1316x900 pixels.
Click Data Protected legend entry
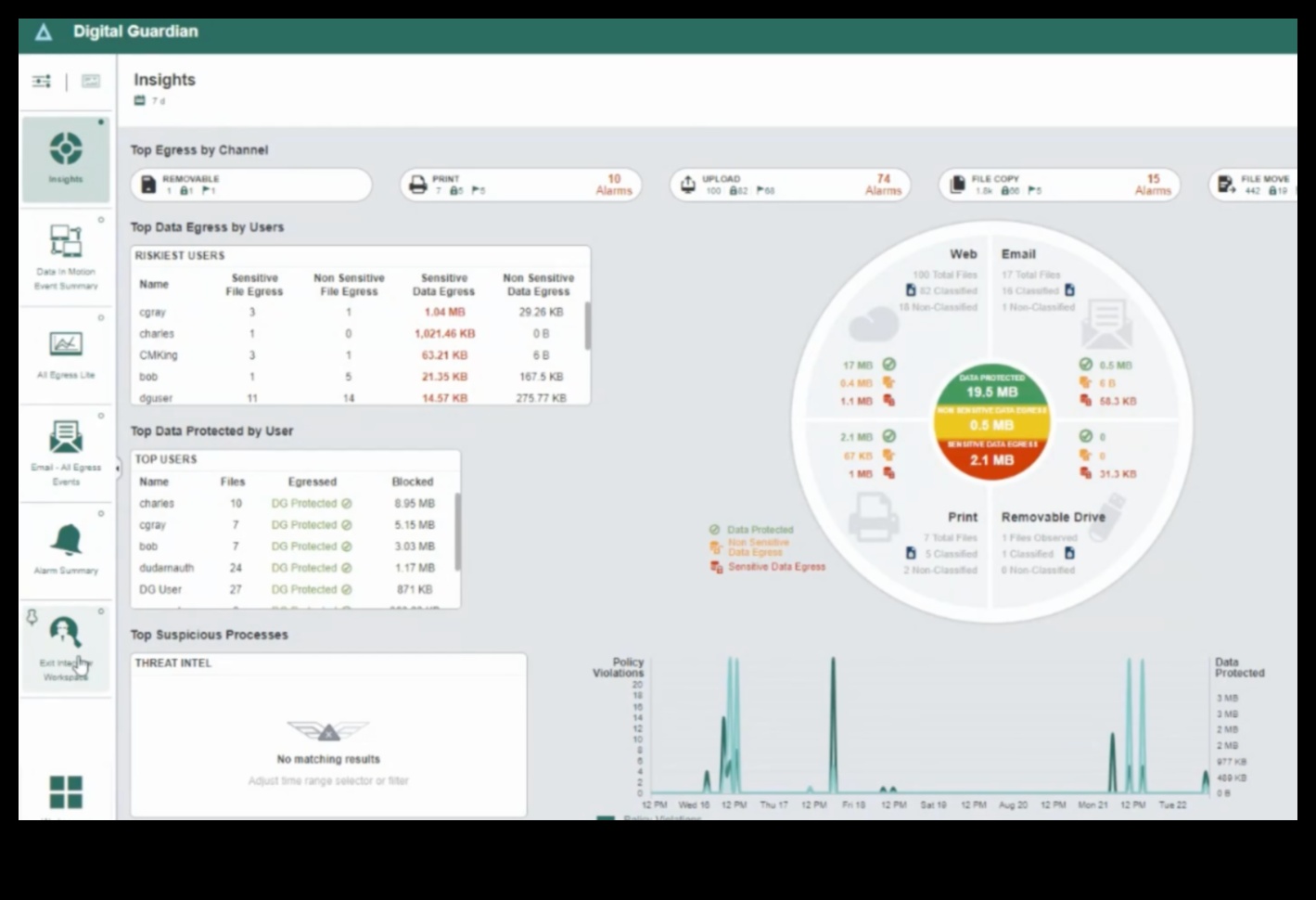click(752, 530)
